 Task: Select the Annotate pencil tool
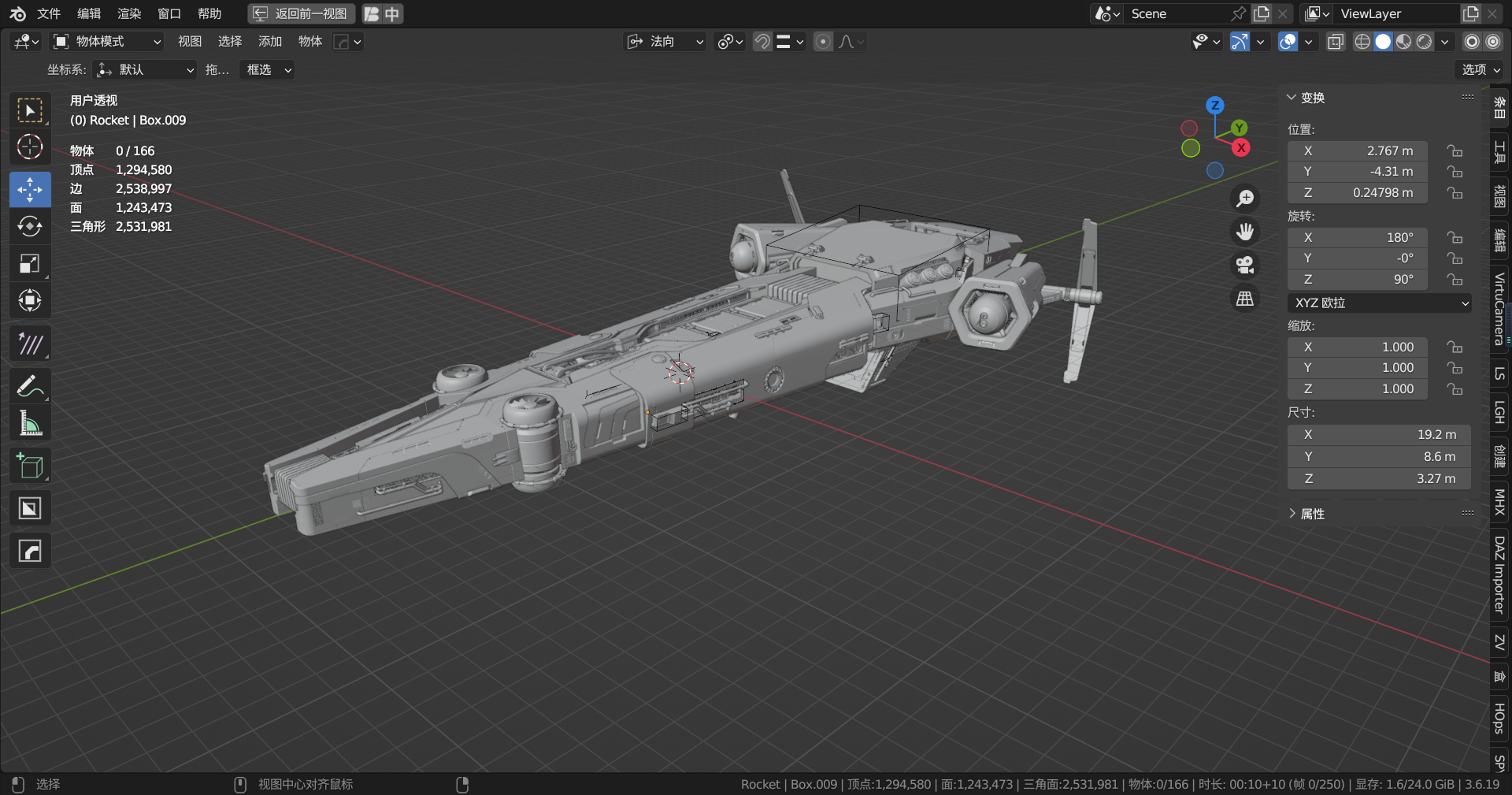pos(30,386)
